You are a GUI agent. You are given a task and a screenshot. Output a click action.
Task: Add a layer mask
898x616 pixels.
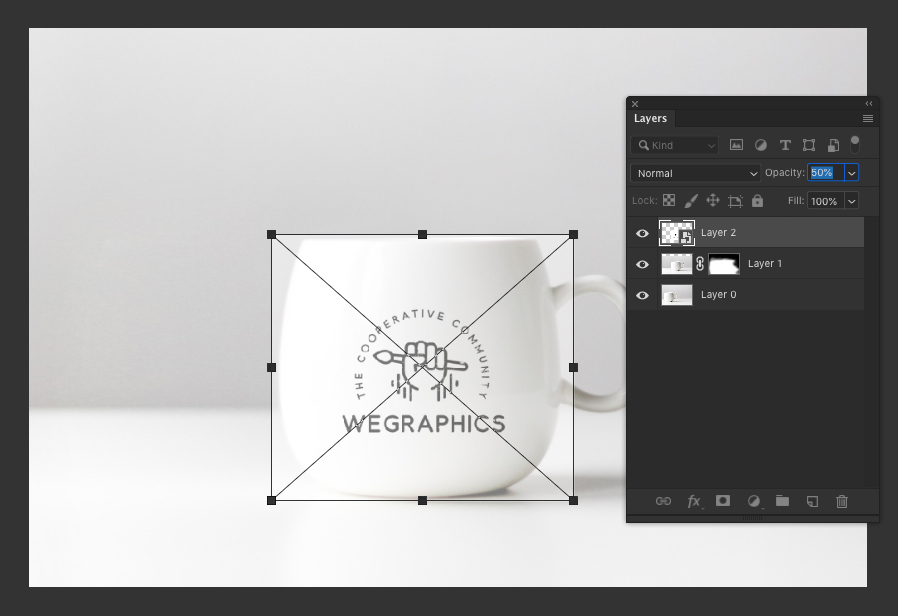[723, 501]
